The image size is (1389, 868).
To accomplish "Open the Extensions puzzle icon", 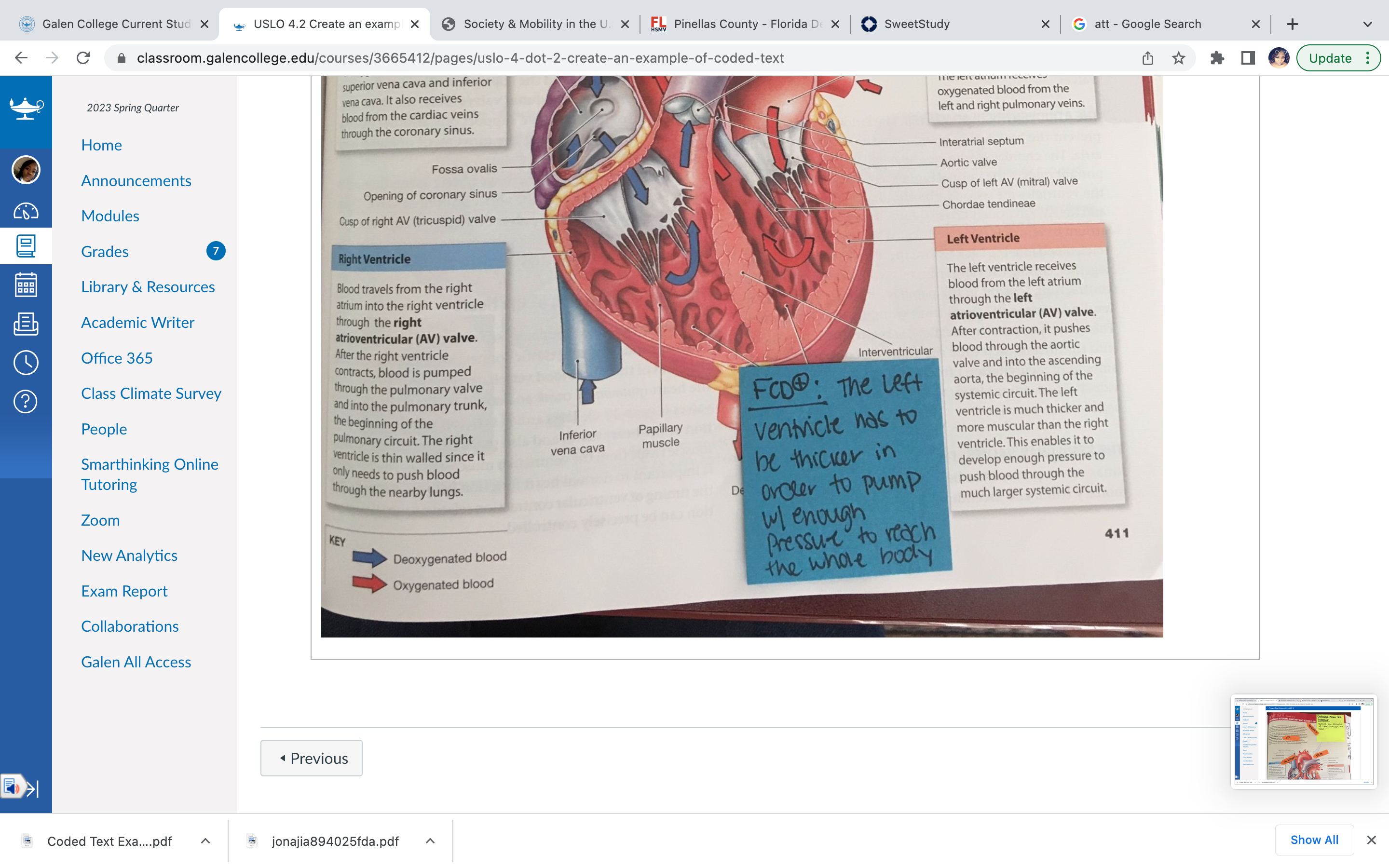I will [1217, 58].
